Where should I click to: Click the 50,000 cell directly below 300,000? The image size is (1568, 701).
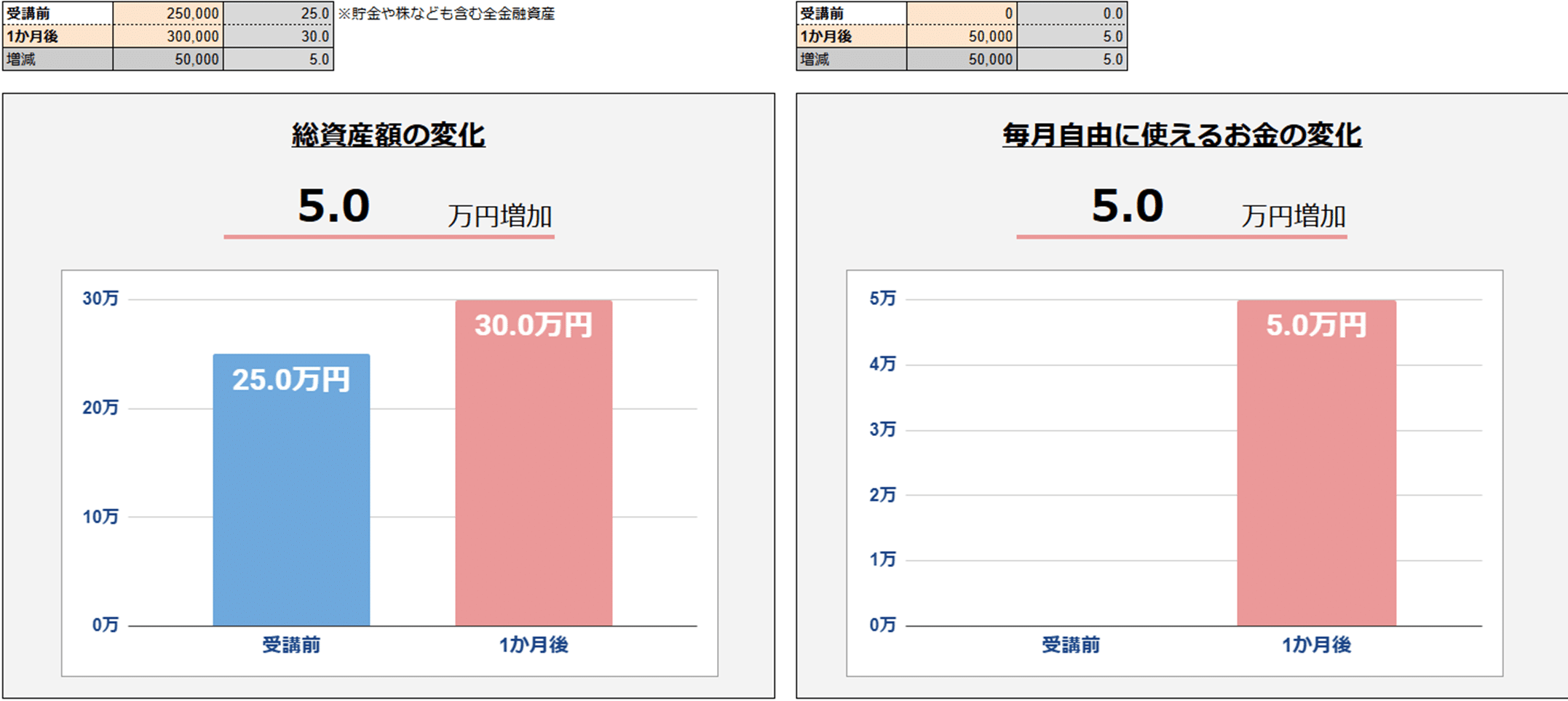pos(168,60)
